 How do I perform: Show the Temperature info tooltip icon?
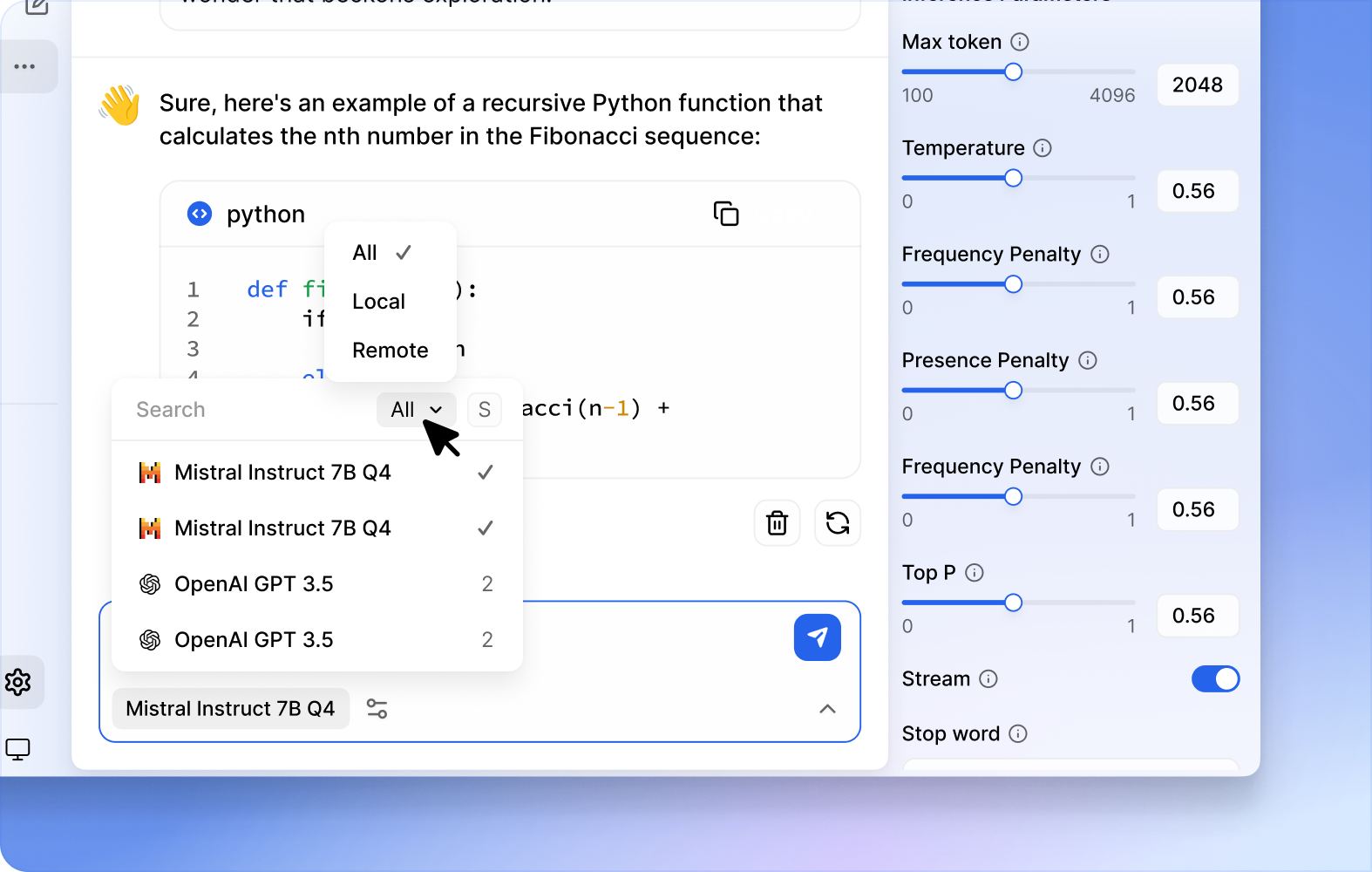(1042, 148)
